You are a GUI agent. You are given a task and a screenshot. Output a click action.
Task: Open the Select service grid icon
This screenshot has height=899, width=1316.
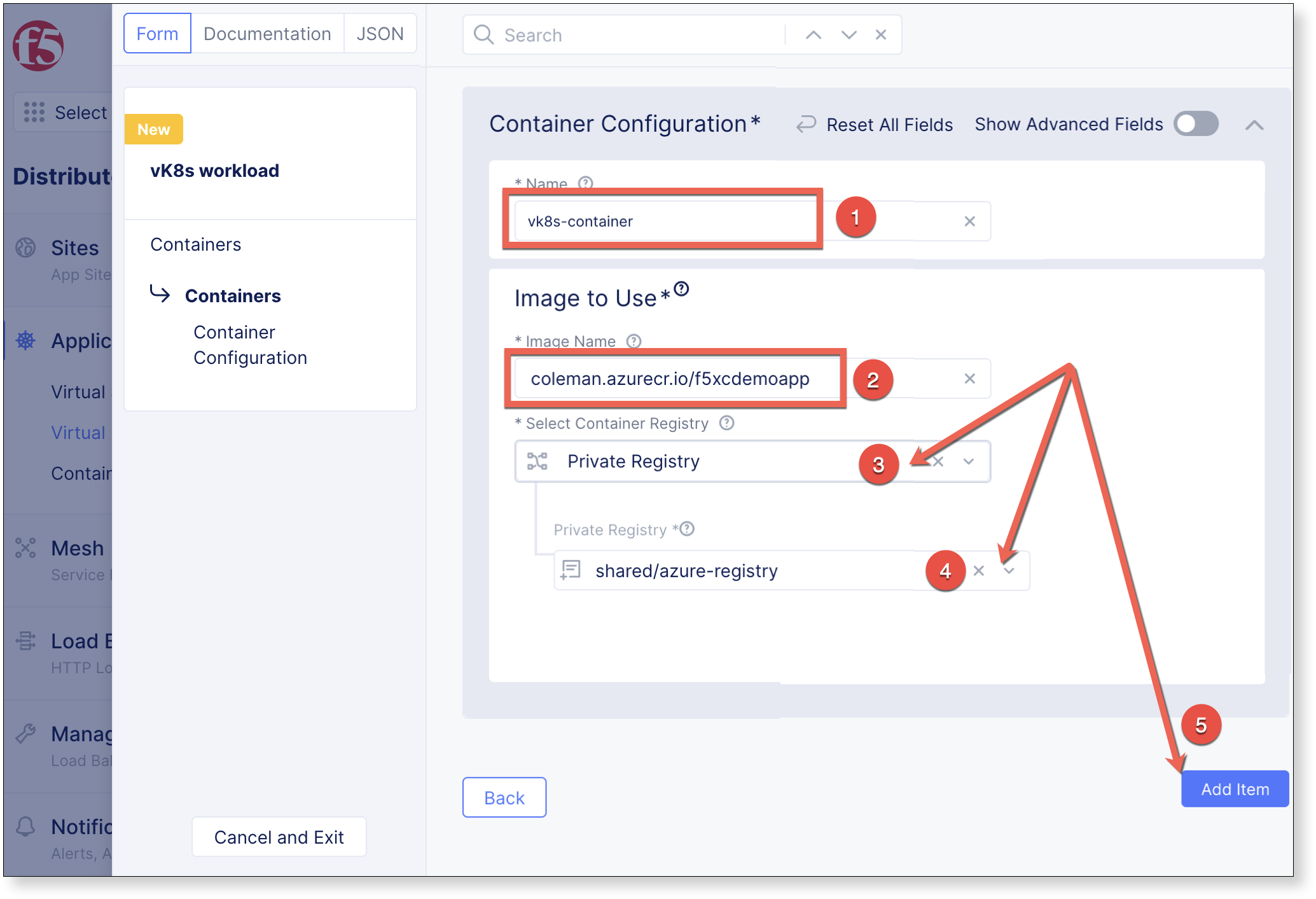[x=34, y=112]
